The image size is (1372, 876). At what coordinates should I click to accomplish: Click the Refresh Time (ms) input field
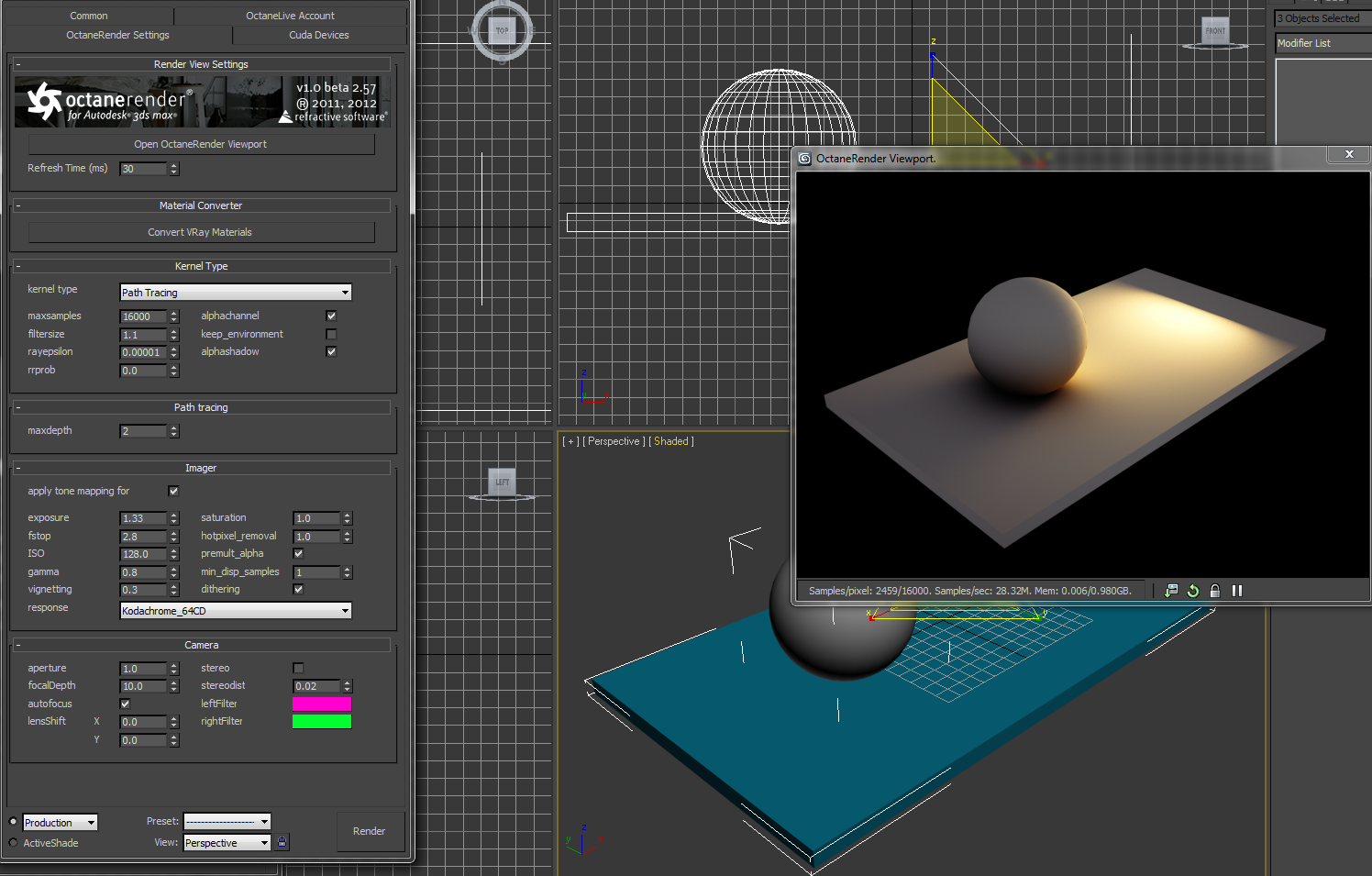[x=144, y=169]
